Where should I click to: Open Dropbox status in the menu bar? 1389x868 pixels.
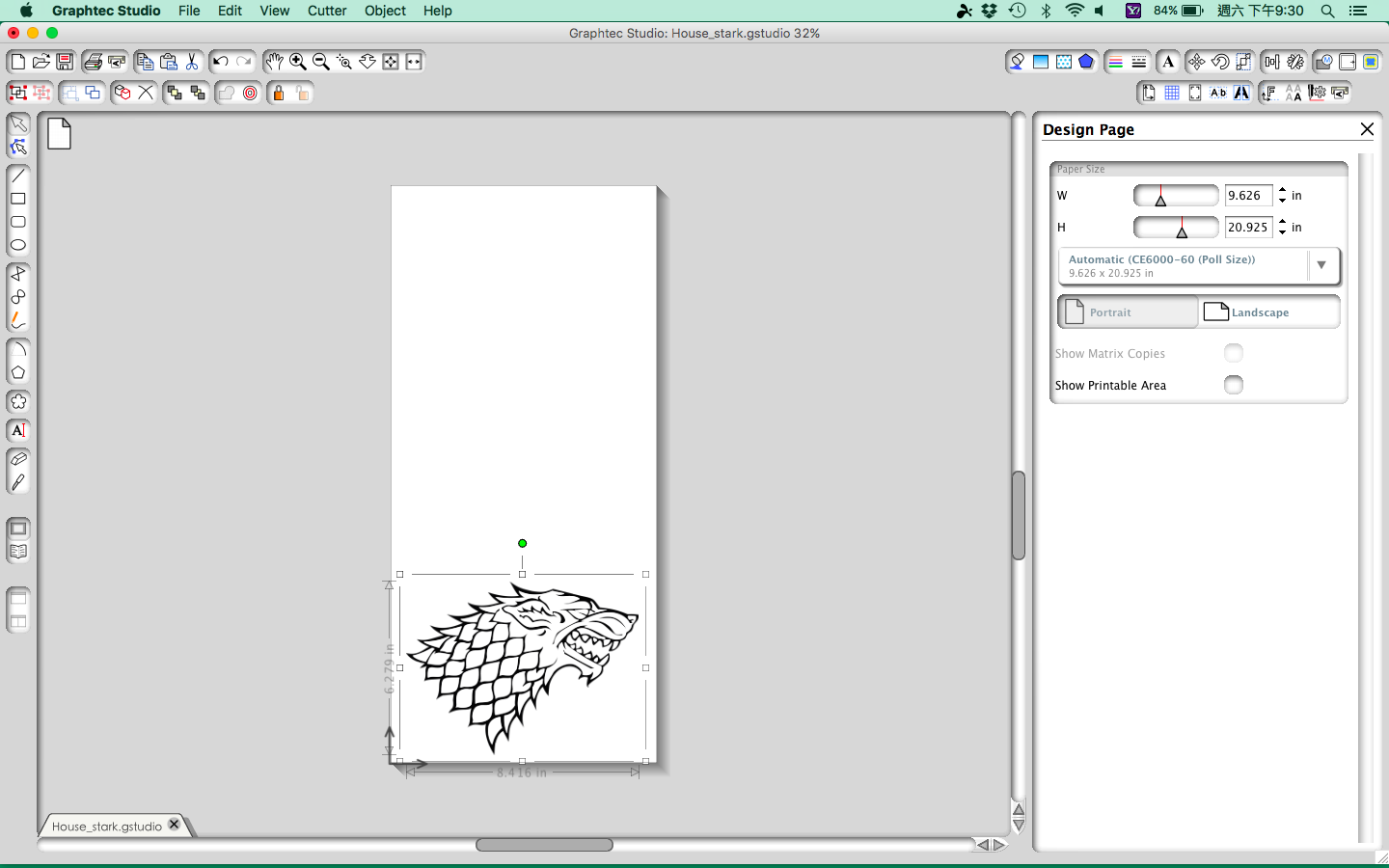990,11
